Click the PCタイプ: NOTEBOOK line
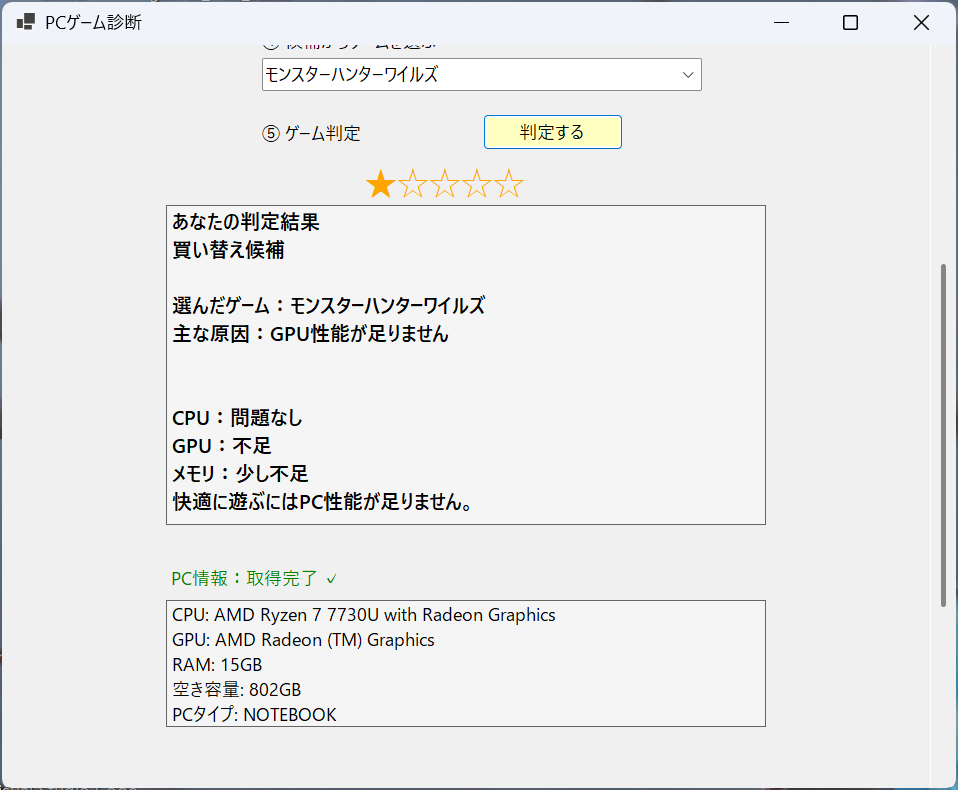Image resolution: width=958 pixels, height=790 pixels. (254, 714)
